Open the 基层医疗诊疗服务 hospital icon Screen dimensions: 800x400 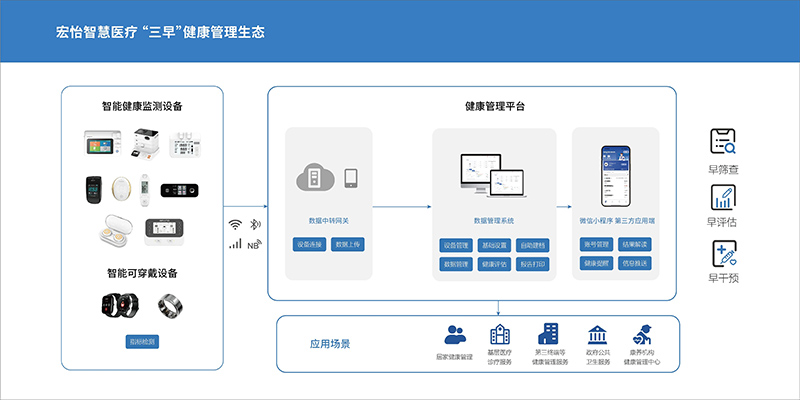(499, 334)
